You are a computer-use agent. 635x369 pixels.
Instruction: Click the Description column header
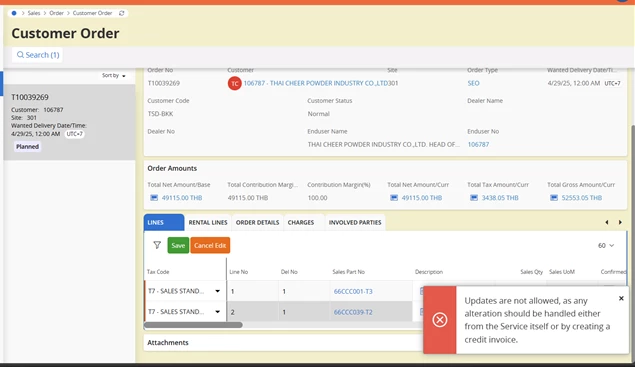click(429, 272)
